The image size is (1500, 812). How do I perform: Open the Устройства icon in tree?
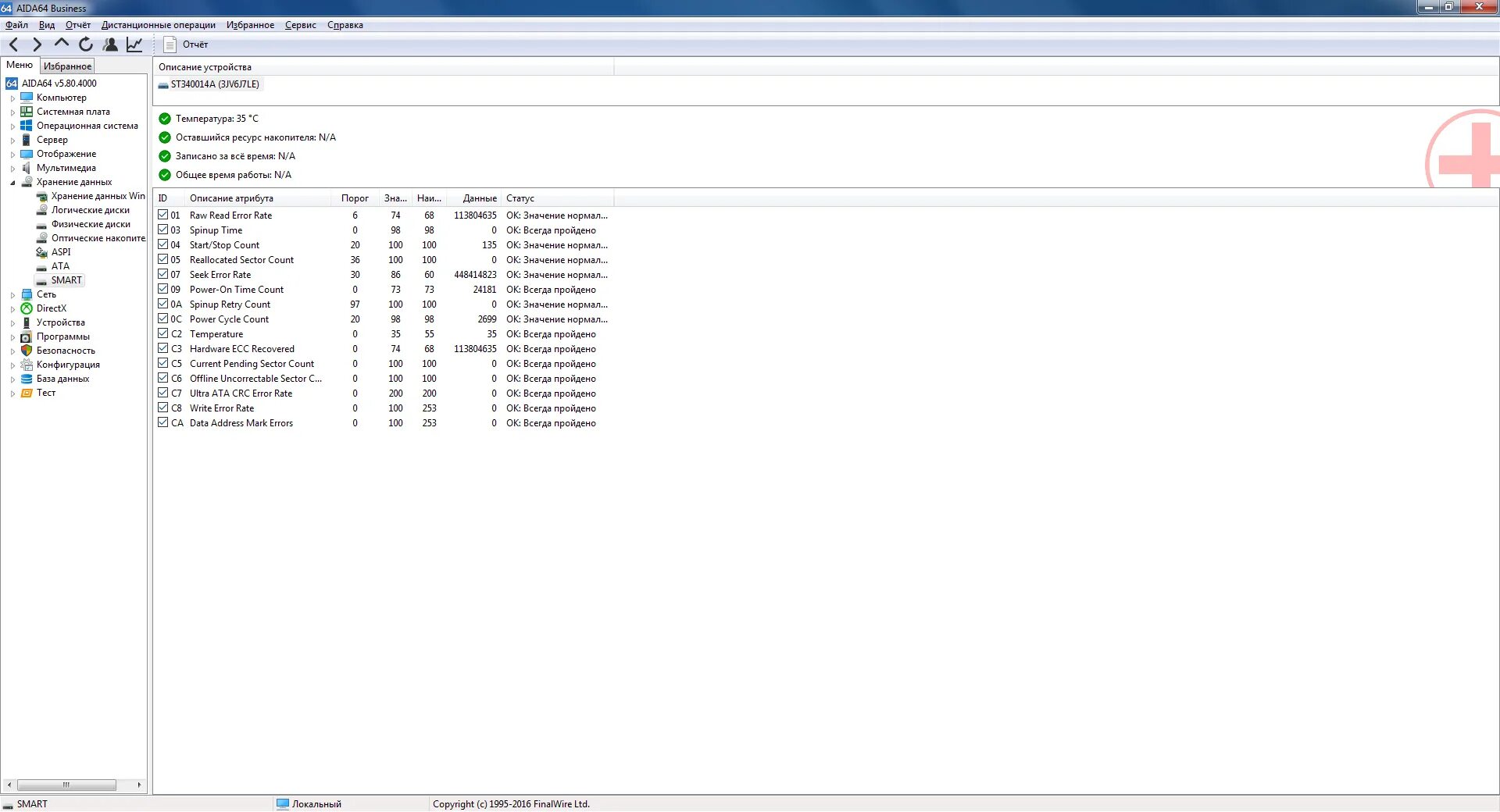27,322
